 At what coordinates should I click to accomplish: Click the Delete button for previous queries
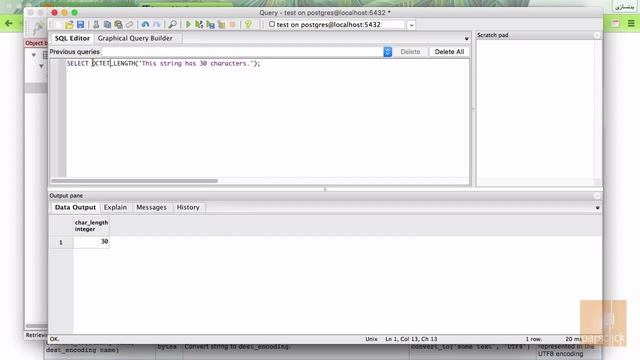coord(410,52)
